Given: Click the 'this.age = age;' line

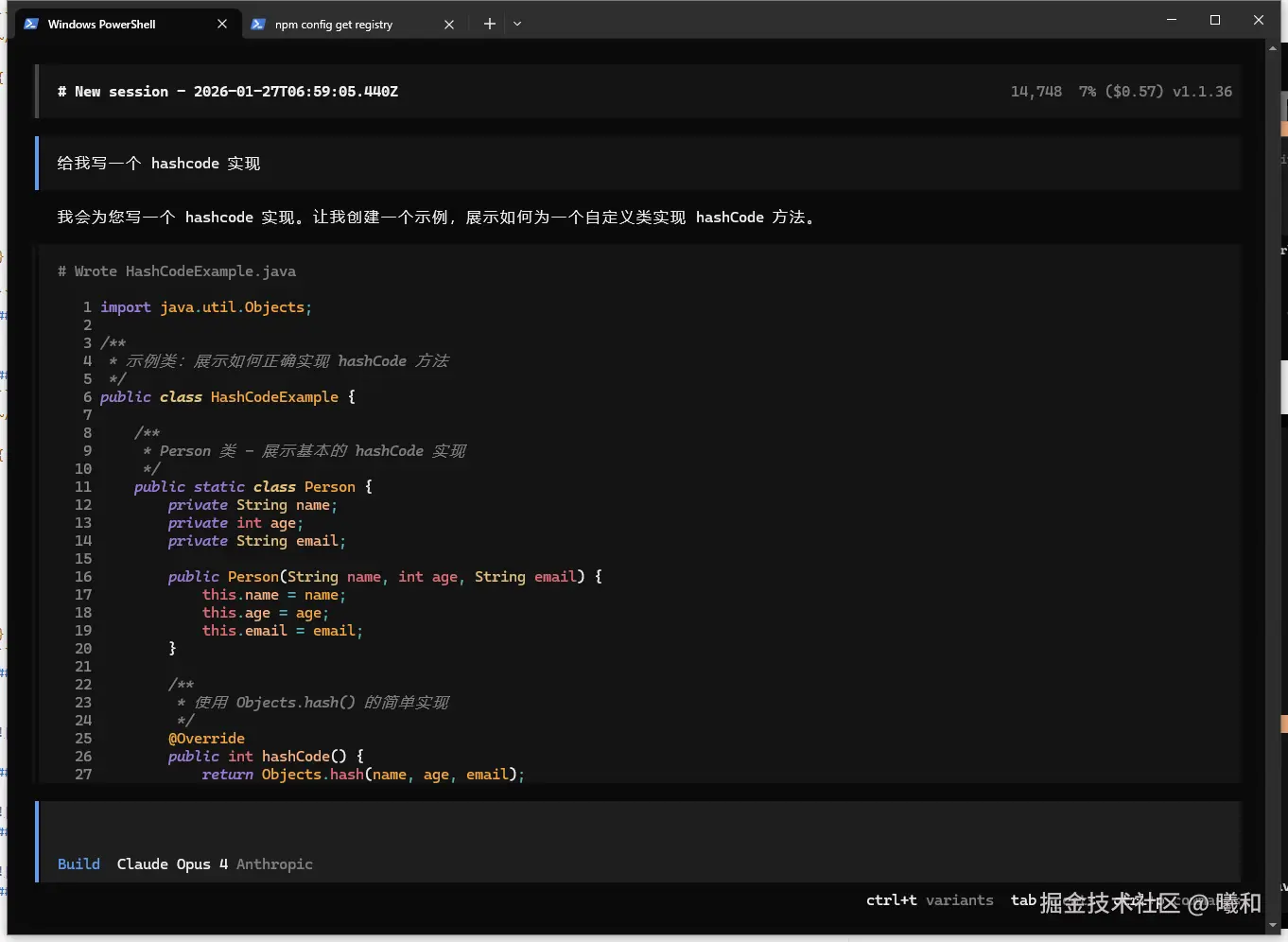Looking at the screenshot, I should point(266,613).
